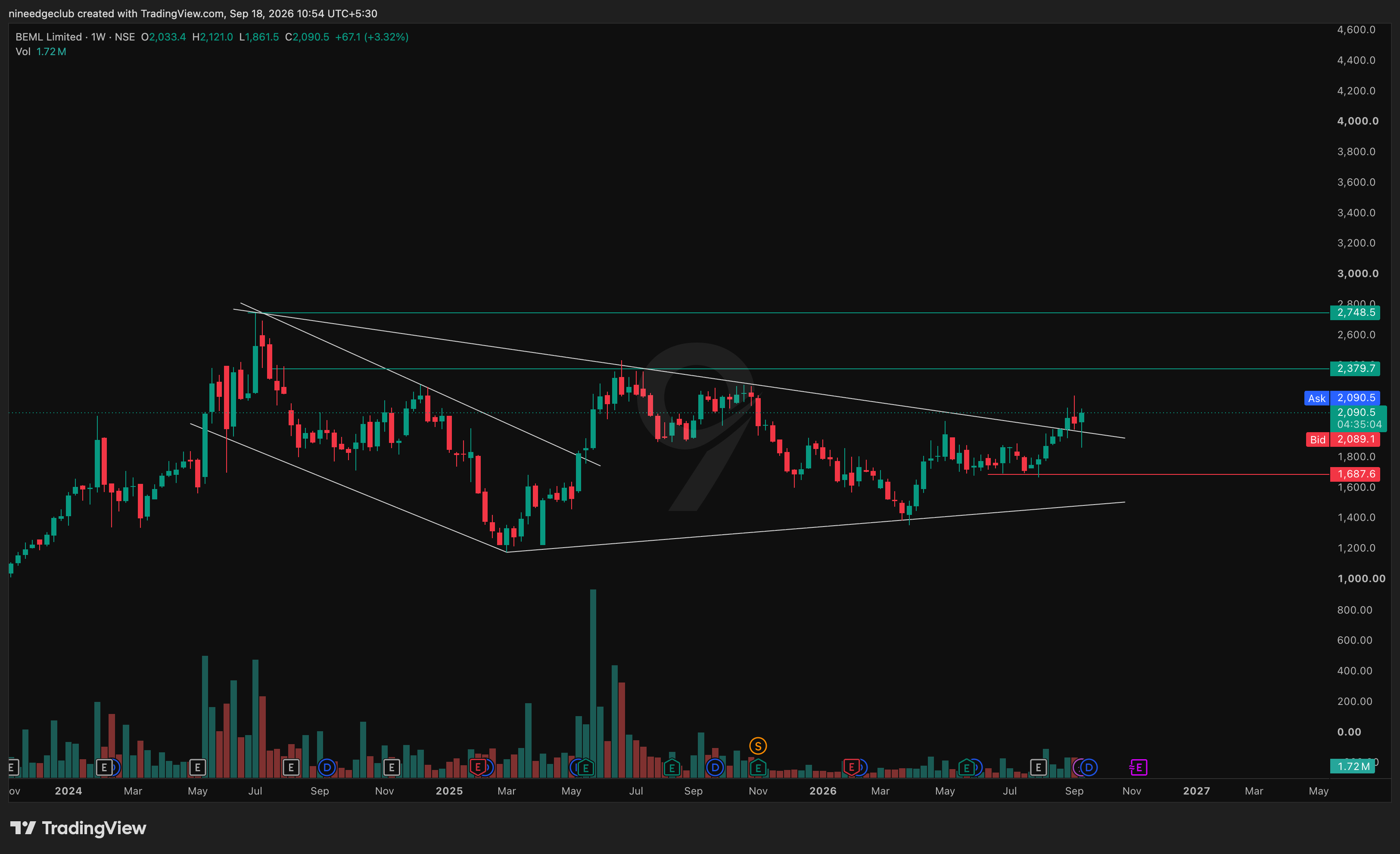Click the green earnings E marker near Aug 2025
The width and height of the screenshot is (1400, 854).
click(672, 768)
